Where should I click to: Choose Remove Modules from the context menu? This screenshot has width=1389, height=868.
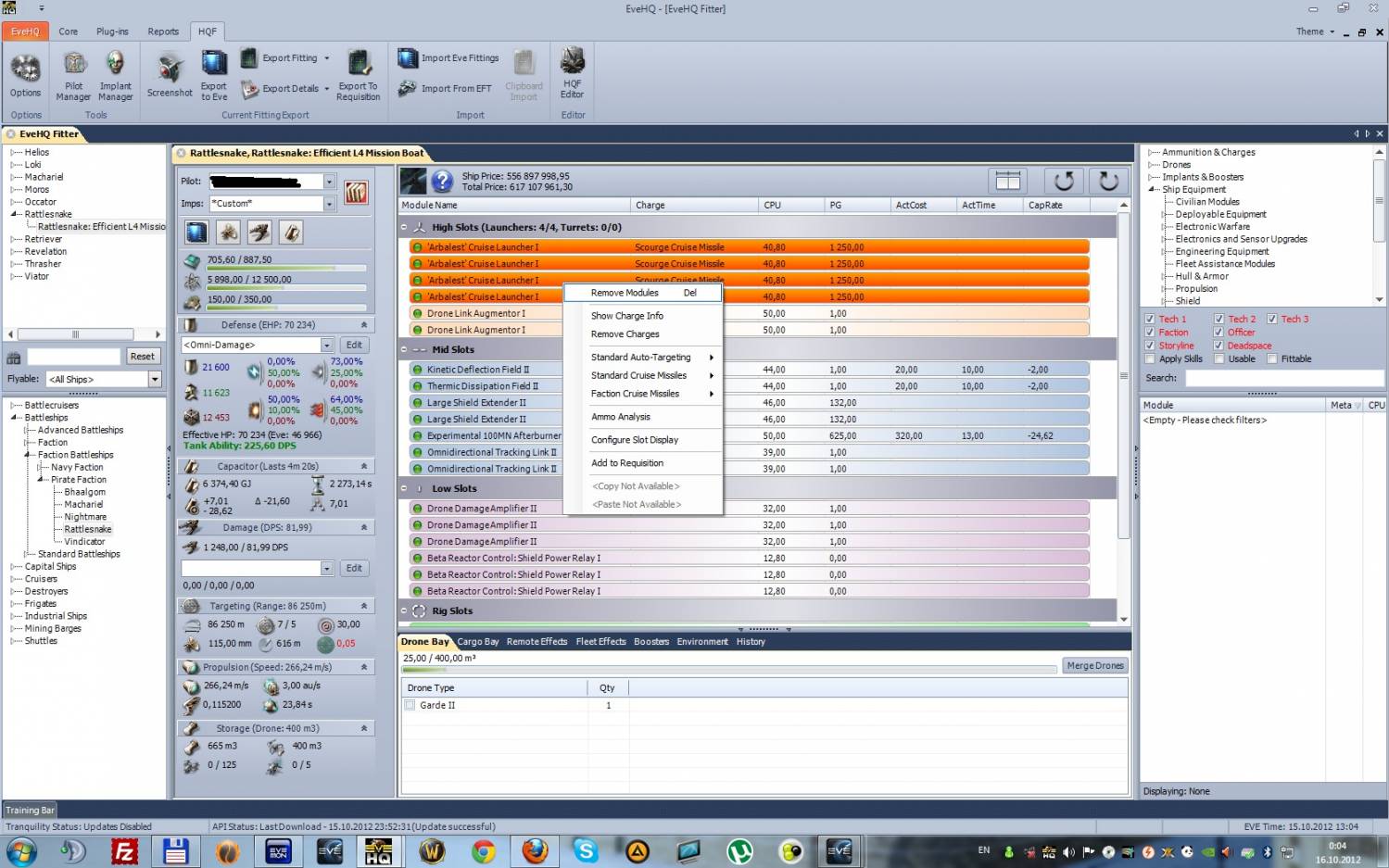coord(643,293)
